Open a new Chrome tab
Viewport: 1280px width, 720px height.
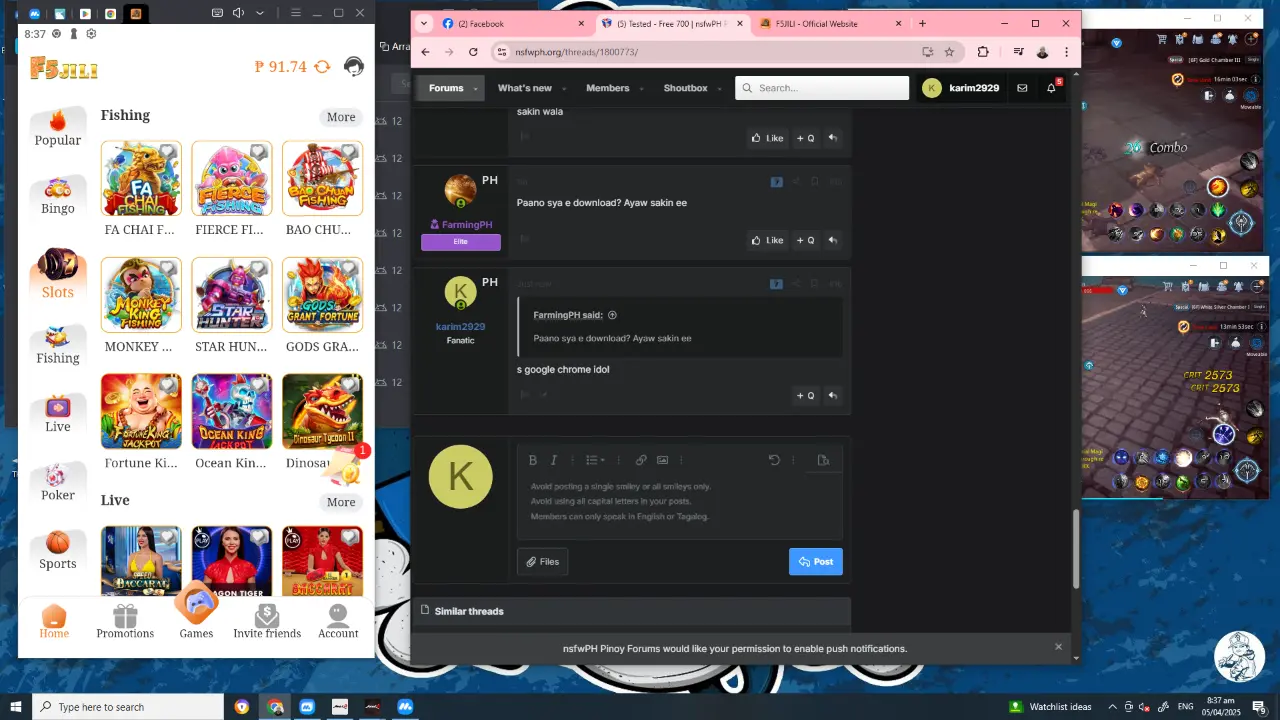pos(922,24)
